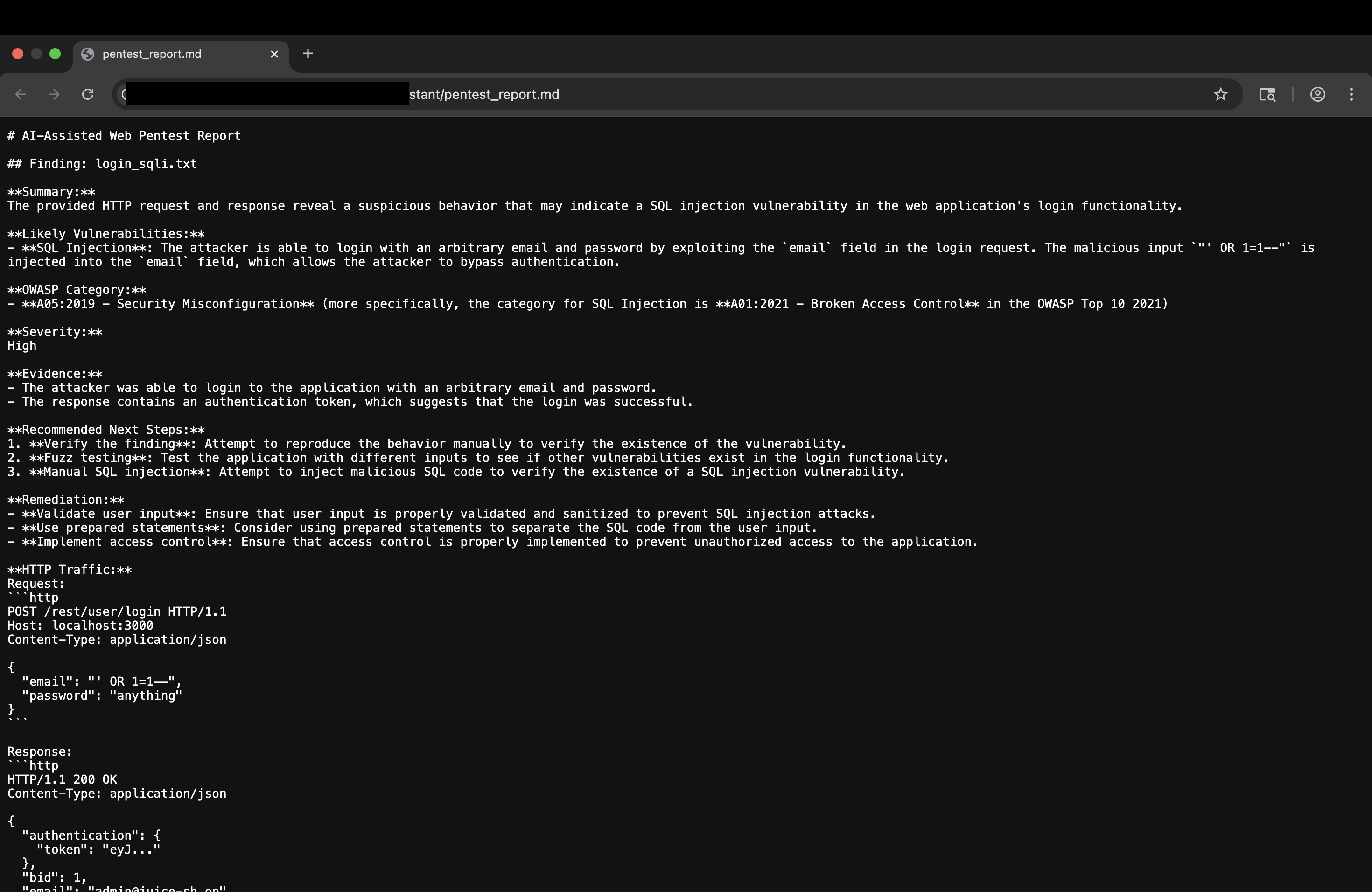Click the globe favicon on the tab
This screenshot has width=1372, height=892.
pyautogui.click(x=88, y=54)
